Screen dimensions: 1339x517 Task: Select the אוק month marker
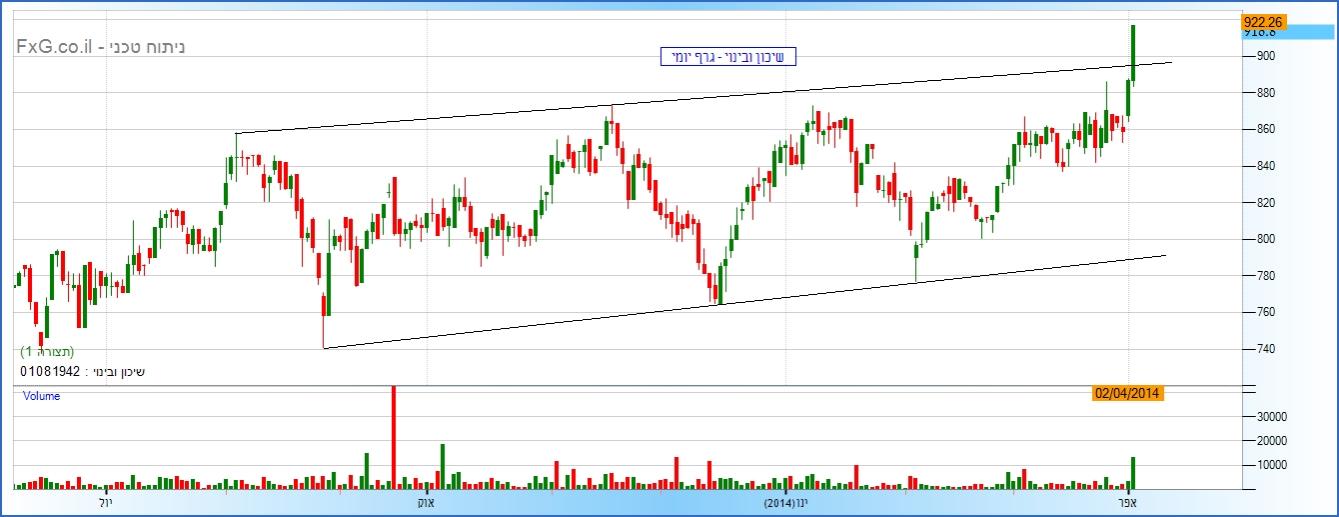pos(425,502)
